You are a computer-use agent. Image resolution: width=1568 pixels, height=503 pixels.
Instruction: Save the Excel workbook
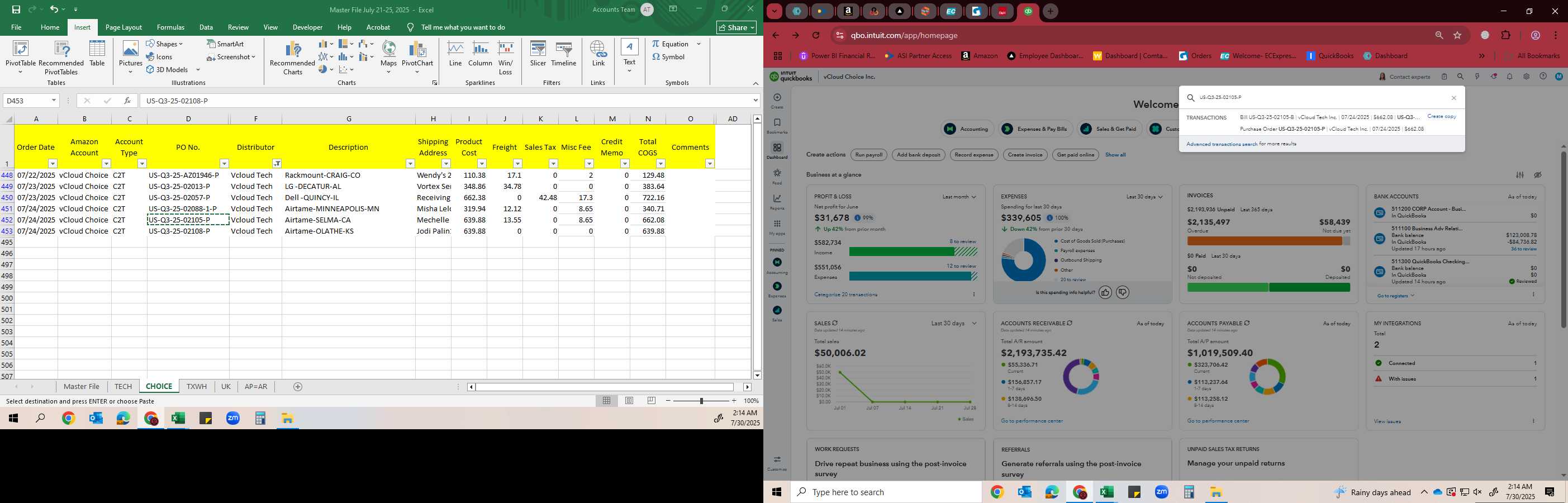(16, 10)
